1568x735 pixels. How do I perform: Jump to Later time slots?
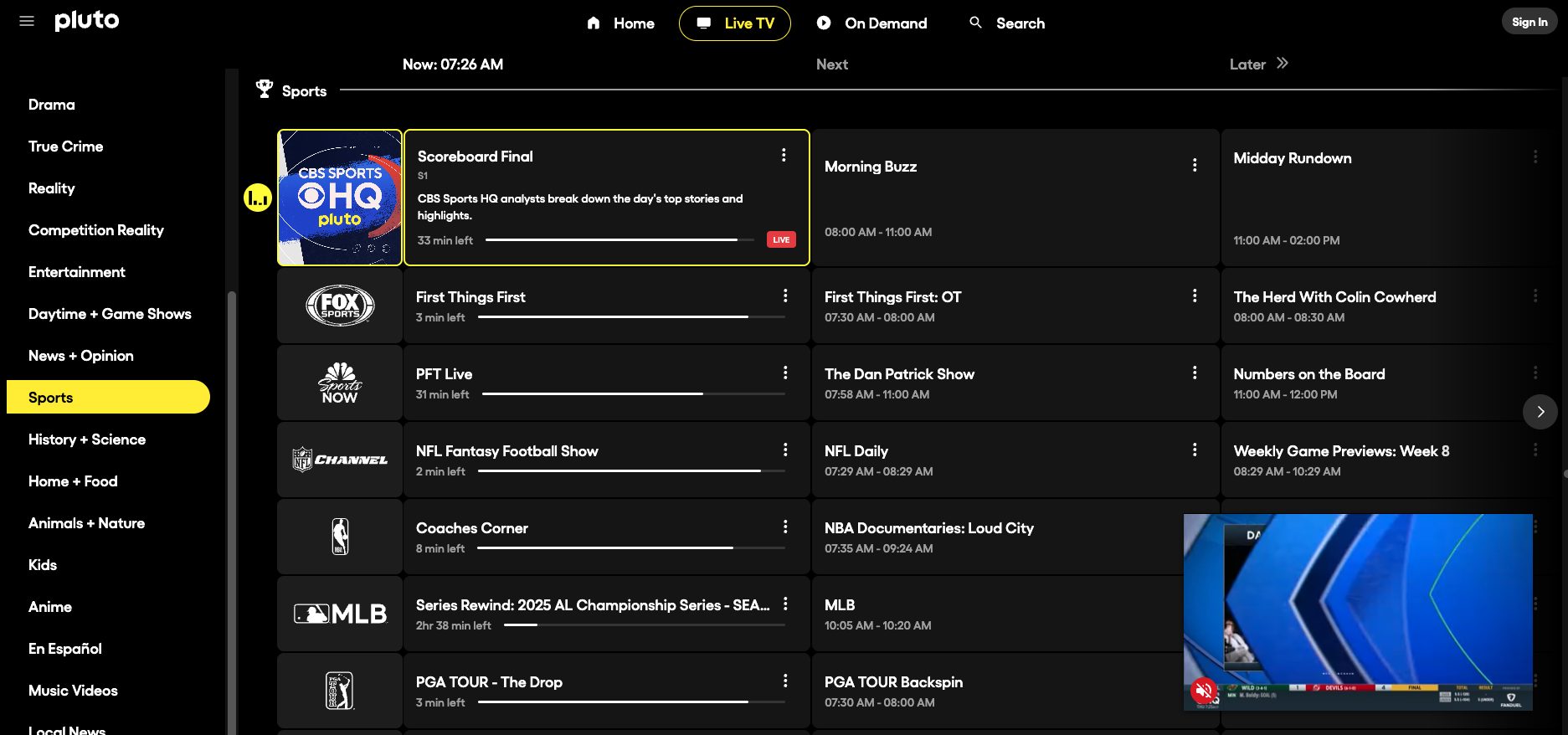coord(1258,64)
